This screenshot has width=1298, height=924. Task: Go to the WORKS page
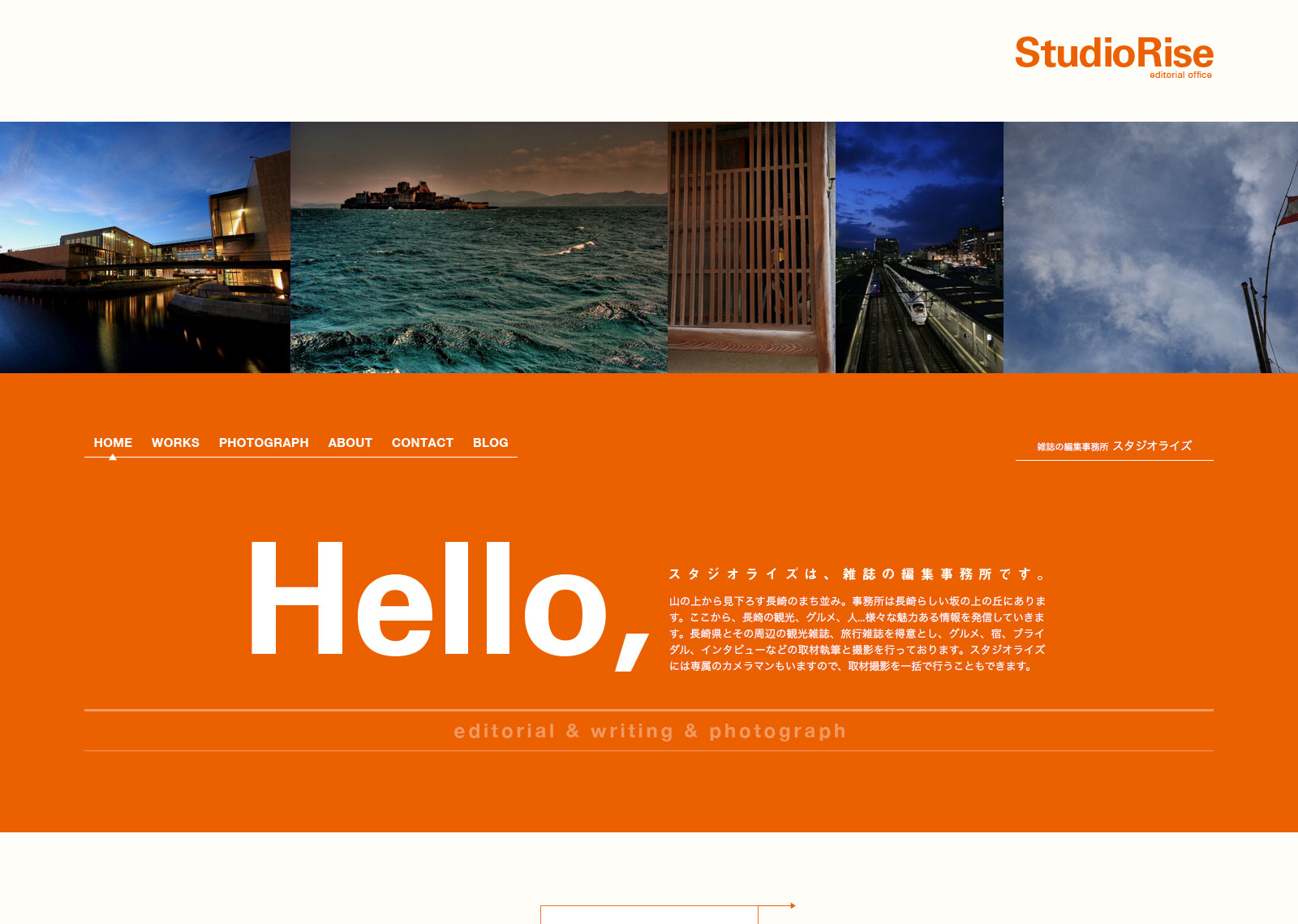coord(175,443)
